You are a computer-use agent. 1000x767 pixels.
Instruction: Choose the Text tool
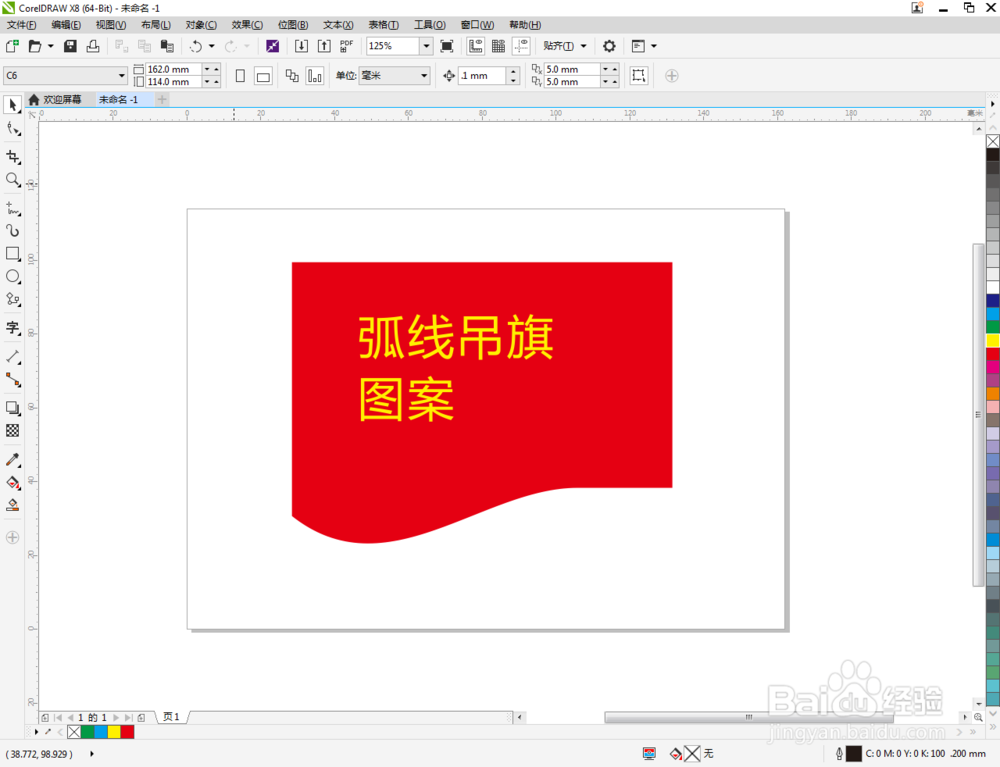(13, 328)
